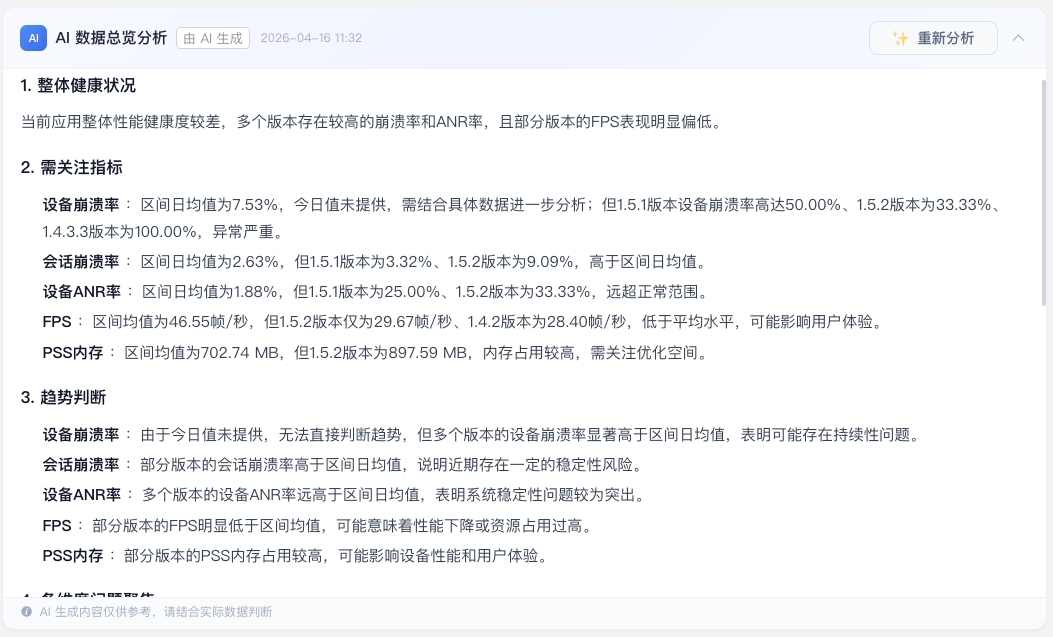
Task: Select the 3. 趋势判断 heading
Action: [63, 397]
